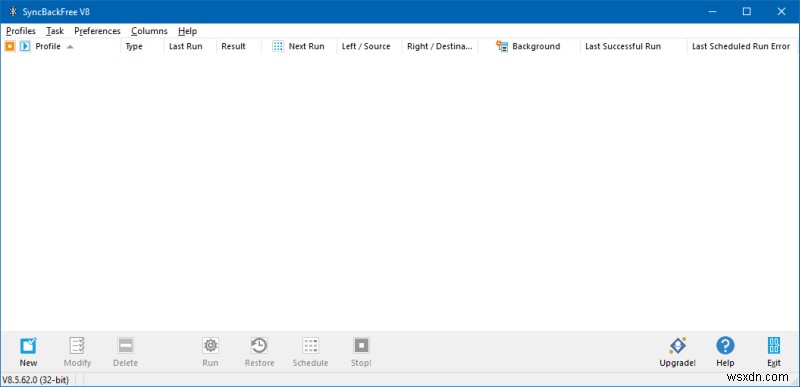This screenshot has width=800, height=387.
Task: Click the Run gear icon
Action: pos(210,346)
